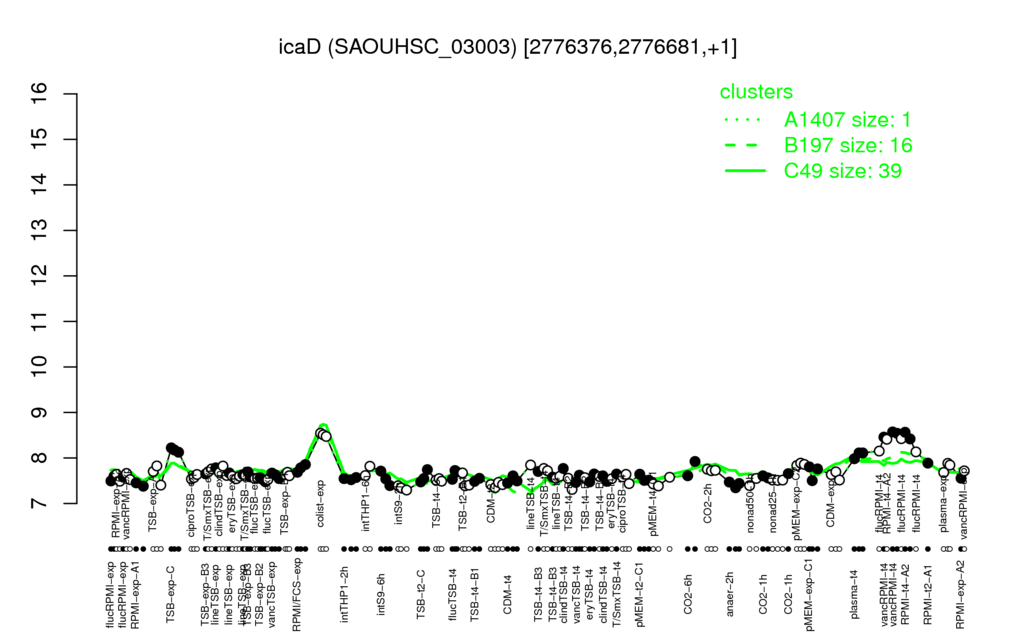This screenshot has height=640, width=1024.
Task: Click legend entry 'A1407 size: 1'
Action: (847, 120)
